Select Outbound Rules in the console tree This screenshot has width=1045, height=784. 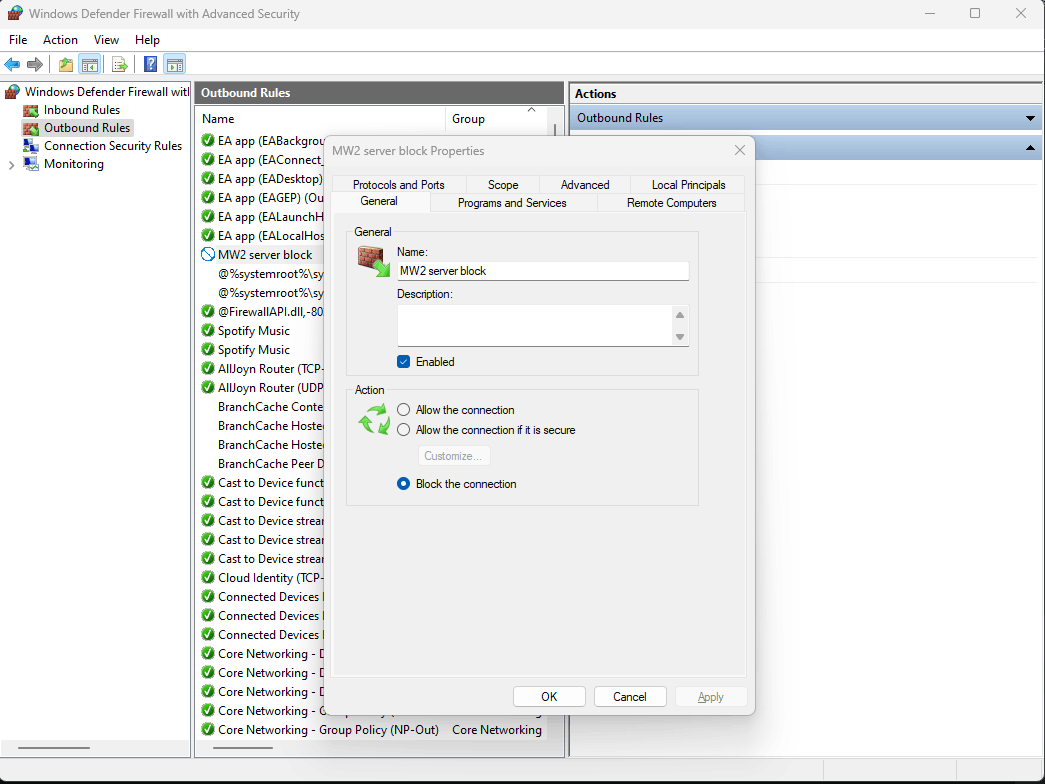(87, 128)
